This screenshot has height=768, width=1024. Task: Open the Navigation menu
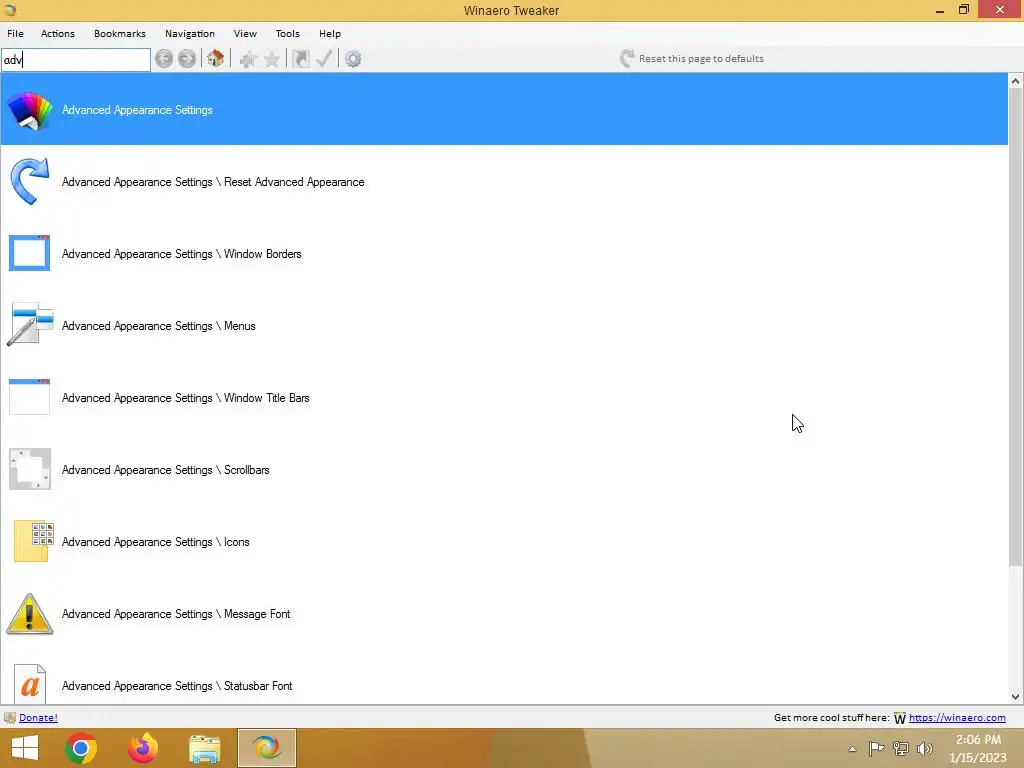(x=189, y=33)
